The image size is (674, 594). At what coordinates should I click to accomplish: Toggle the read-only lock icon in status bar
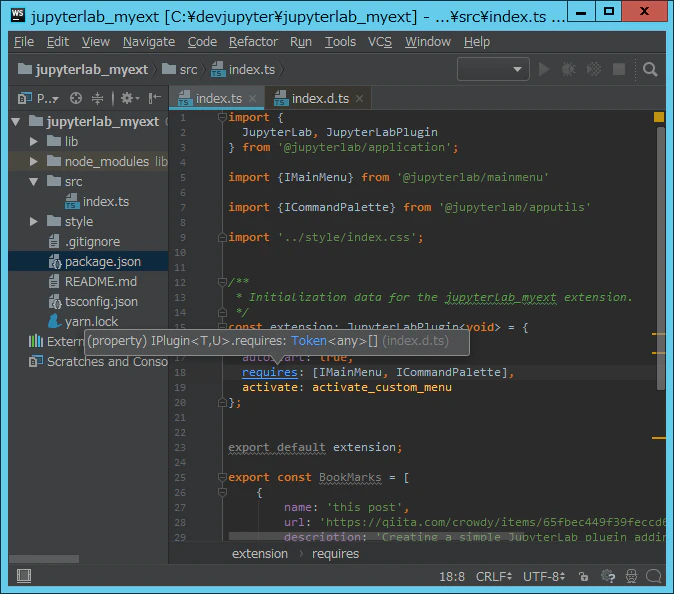[x=583, y=576]
